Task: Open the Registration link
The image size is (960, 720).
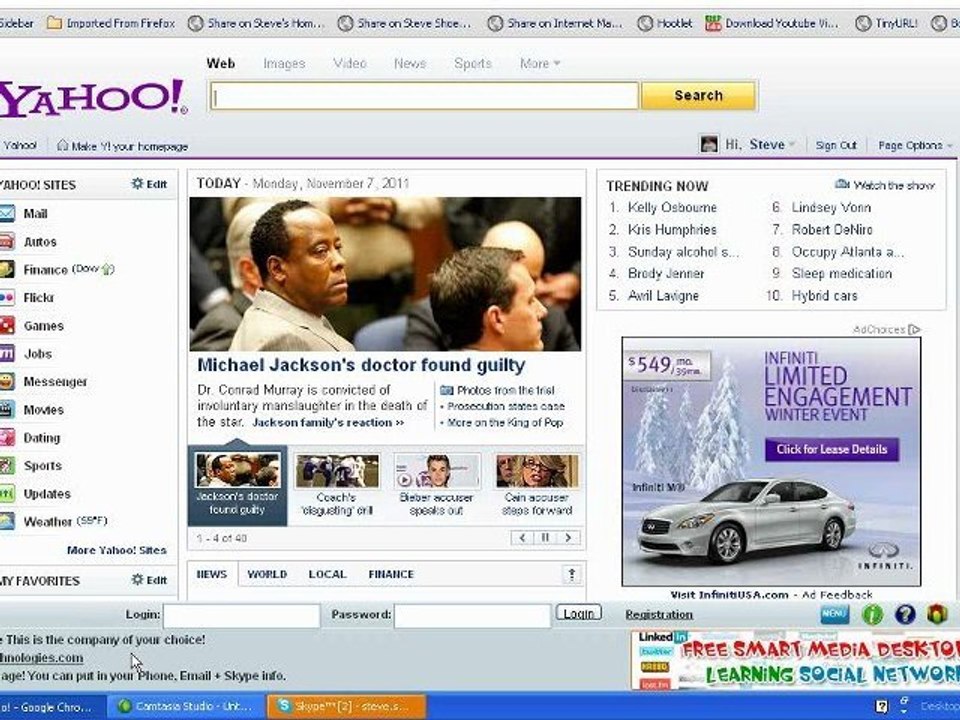Action: pyautogui.click(x=659, y=614)
